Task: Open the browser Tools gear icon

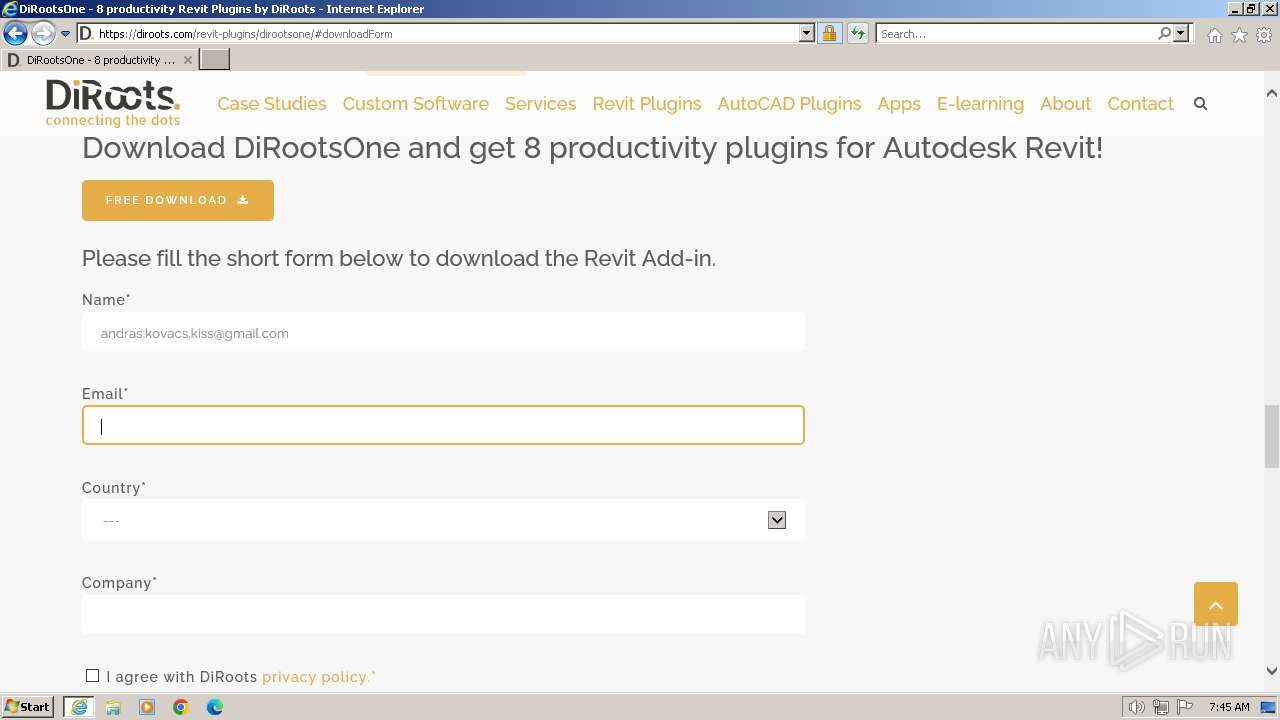Action: click(1263, 35)
